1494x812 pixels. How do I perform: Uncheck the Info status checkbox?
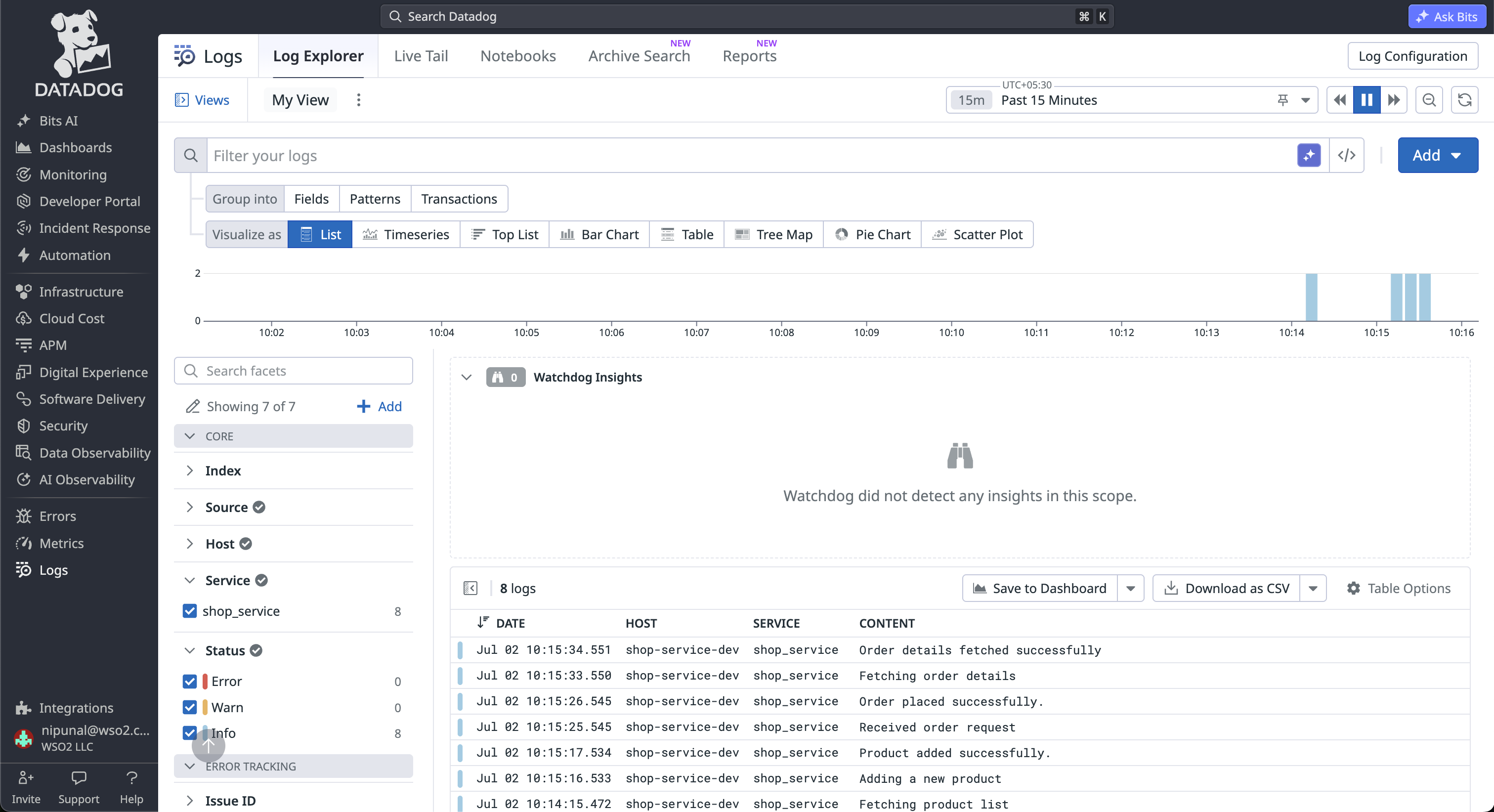point(190,732)
